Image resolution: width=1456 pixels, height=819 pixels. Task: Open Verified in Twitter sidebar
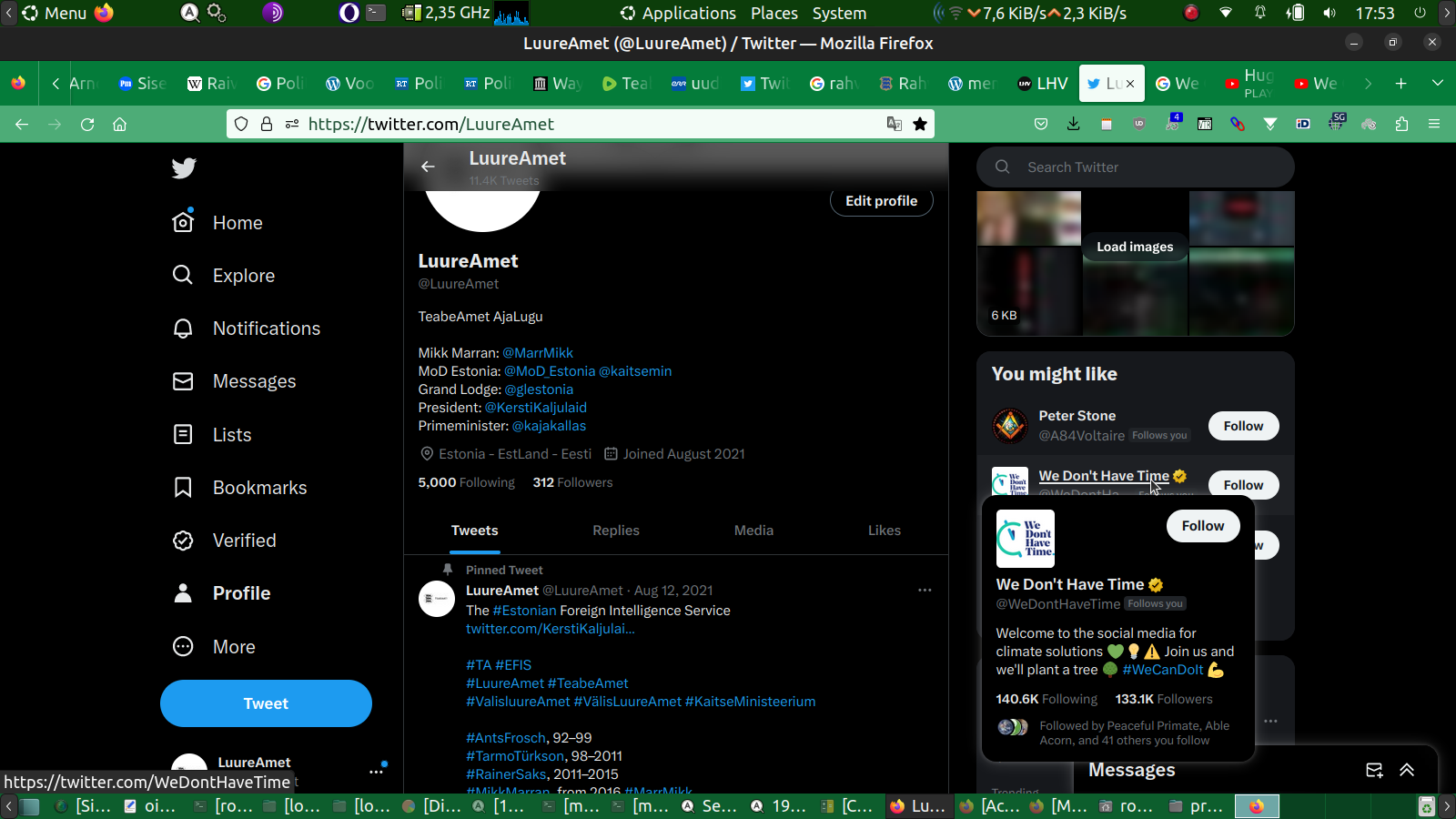tap(224, 541)
